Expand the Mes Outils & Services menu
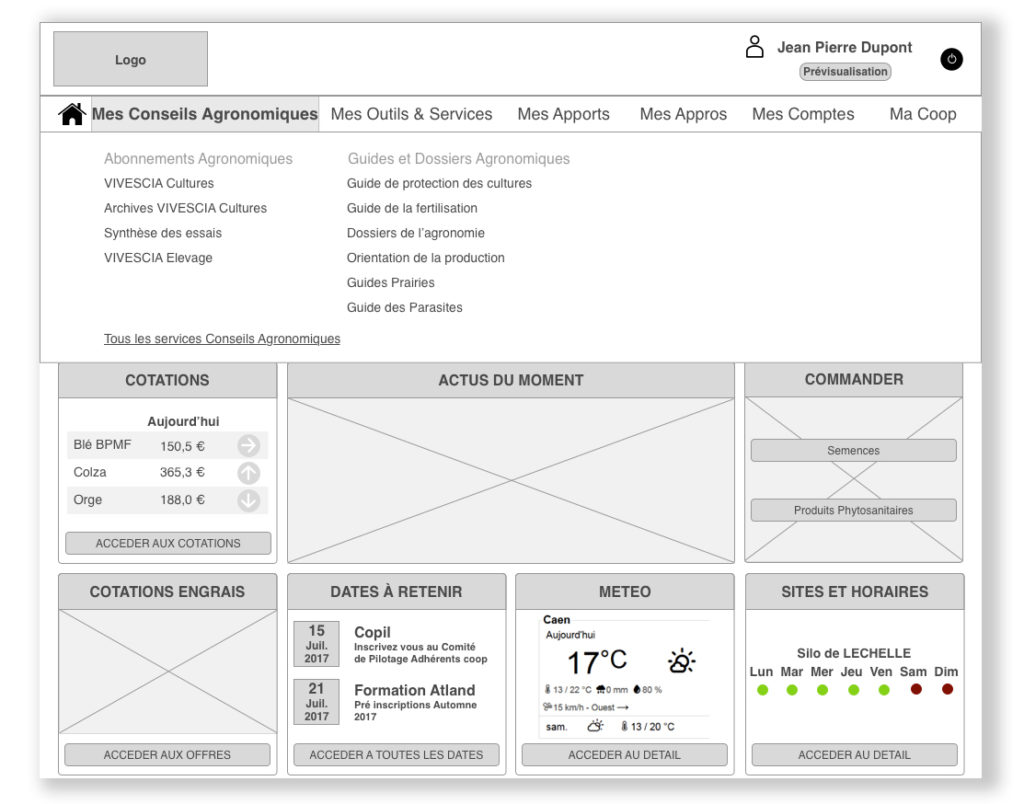The image size is (1024, 804). click(411, 114)
